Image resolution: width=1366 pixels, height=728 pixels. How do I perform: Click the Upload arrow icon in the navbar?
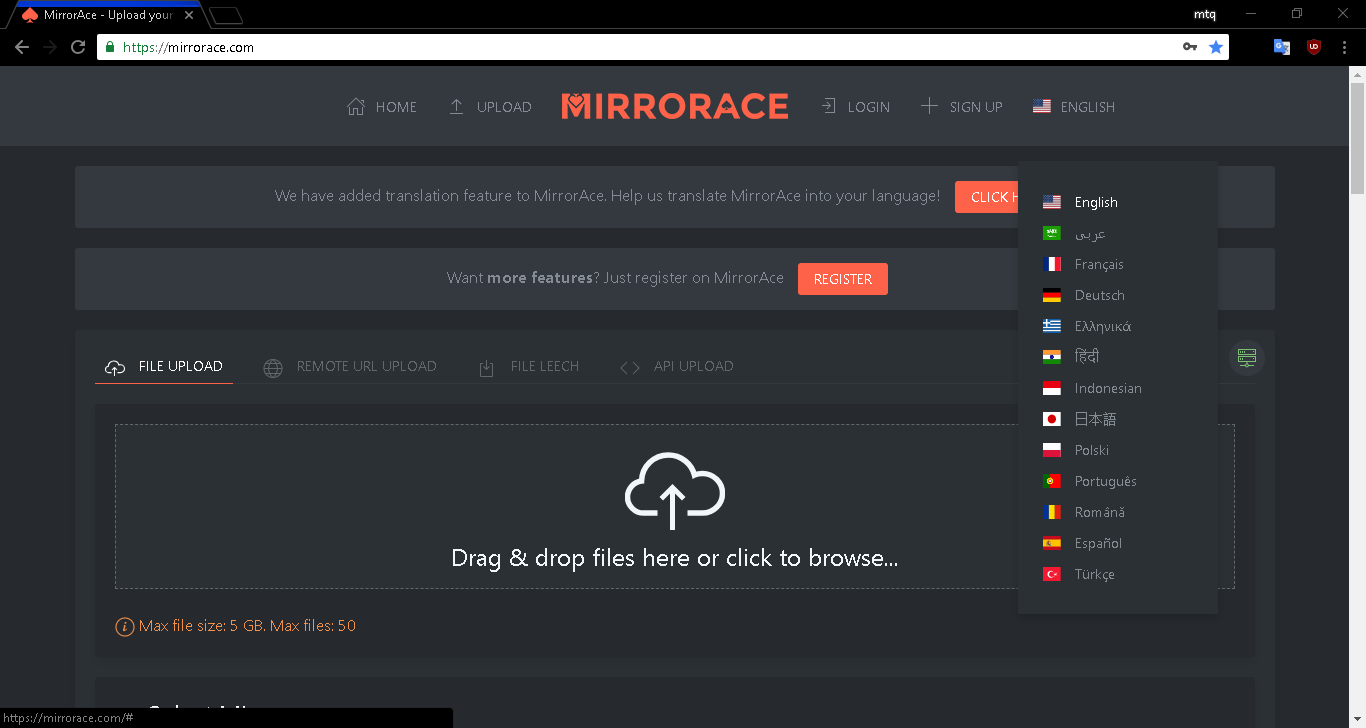coord(456,106)
